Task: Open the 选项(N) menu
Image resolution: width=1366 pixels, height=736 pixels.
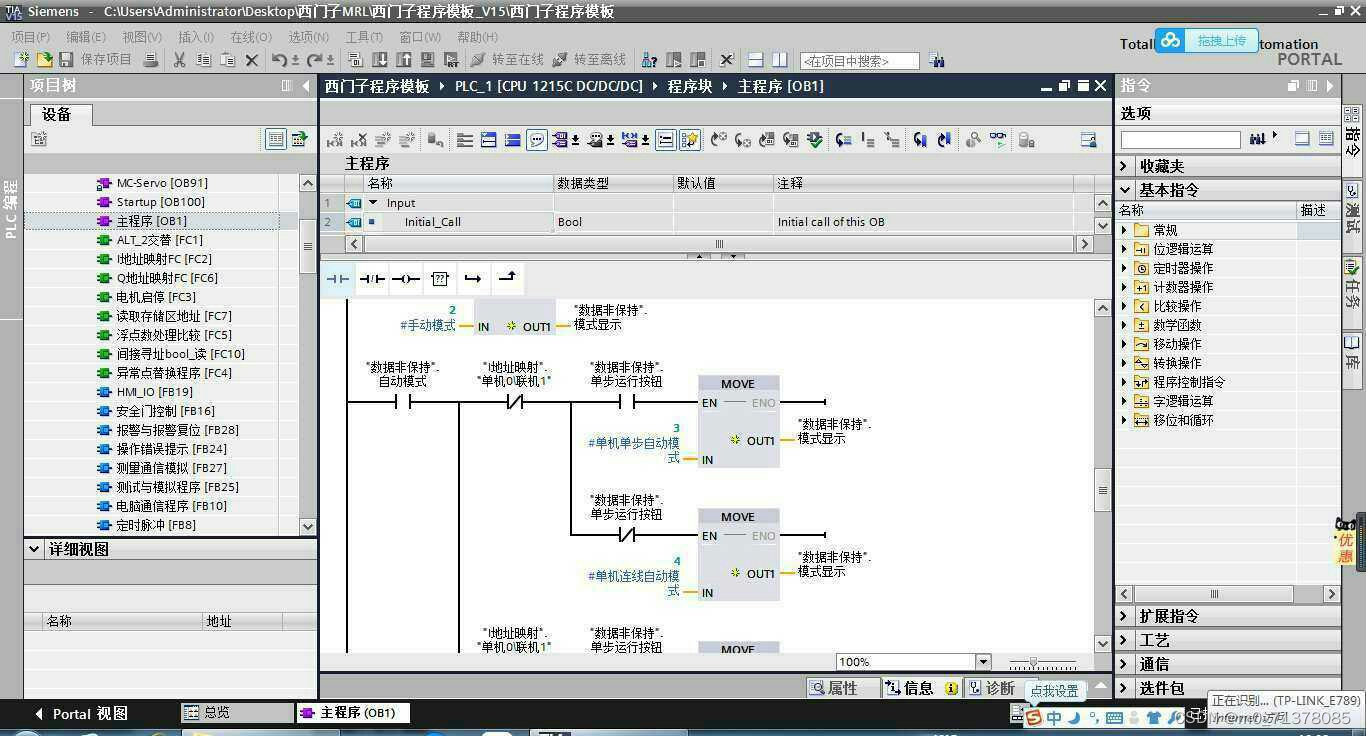Action: (308, 36)
